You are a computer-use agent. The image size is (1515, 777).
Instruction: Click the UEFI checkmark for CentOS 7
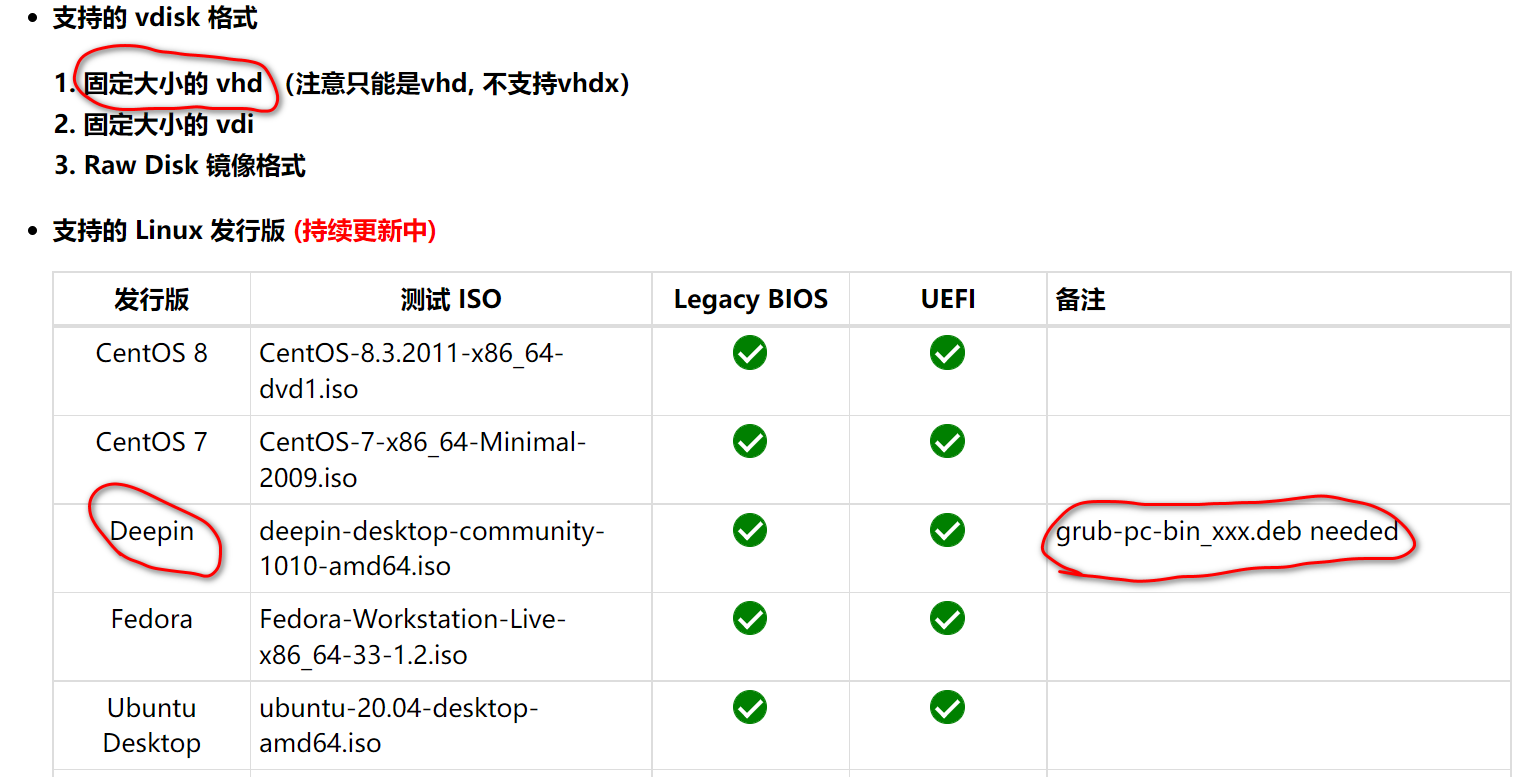tap(947, 441)
